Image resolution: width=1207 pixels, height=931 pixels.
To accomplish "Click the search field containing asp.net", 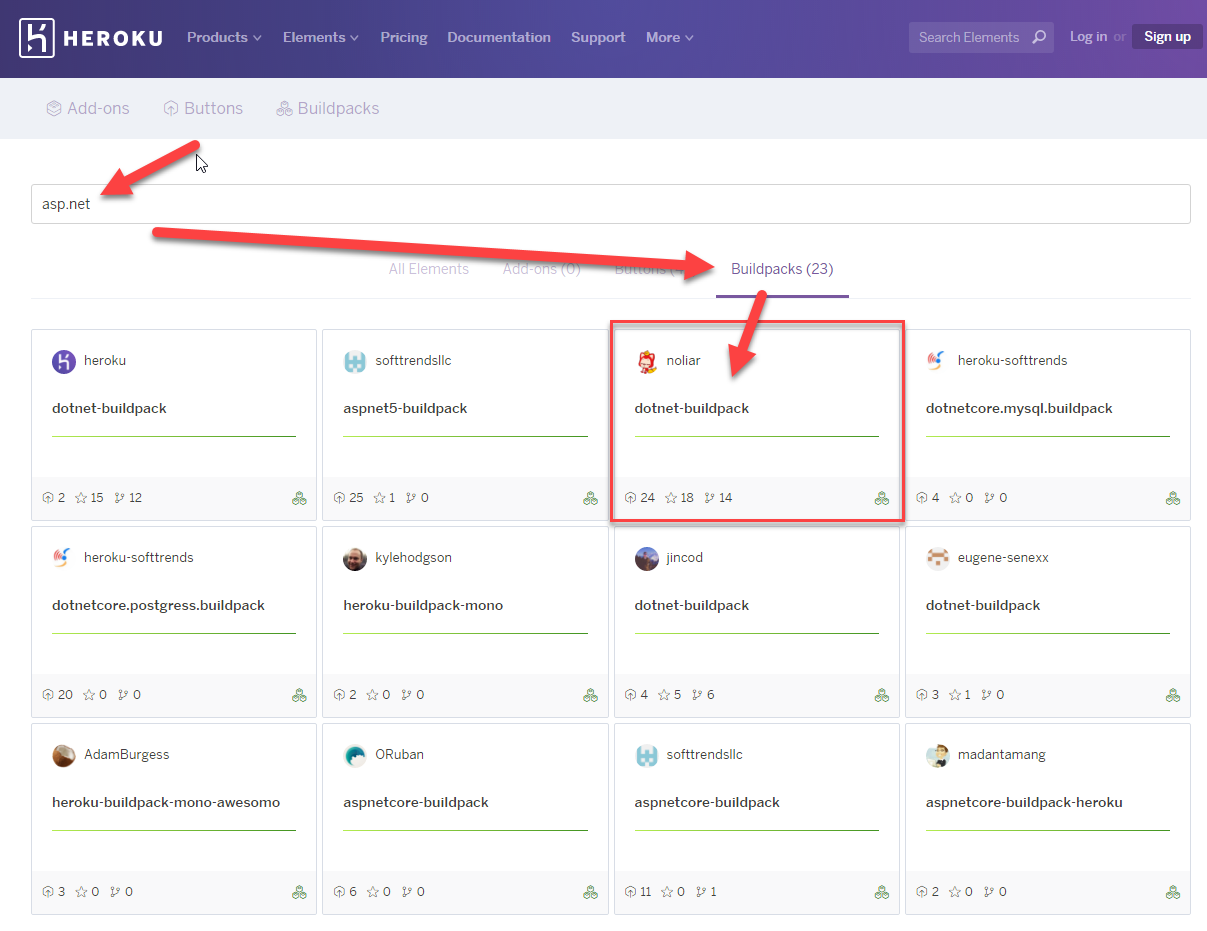I will 611,204.
